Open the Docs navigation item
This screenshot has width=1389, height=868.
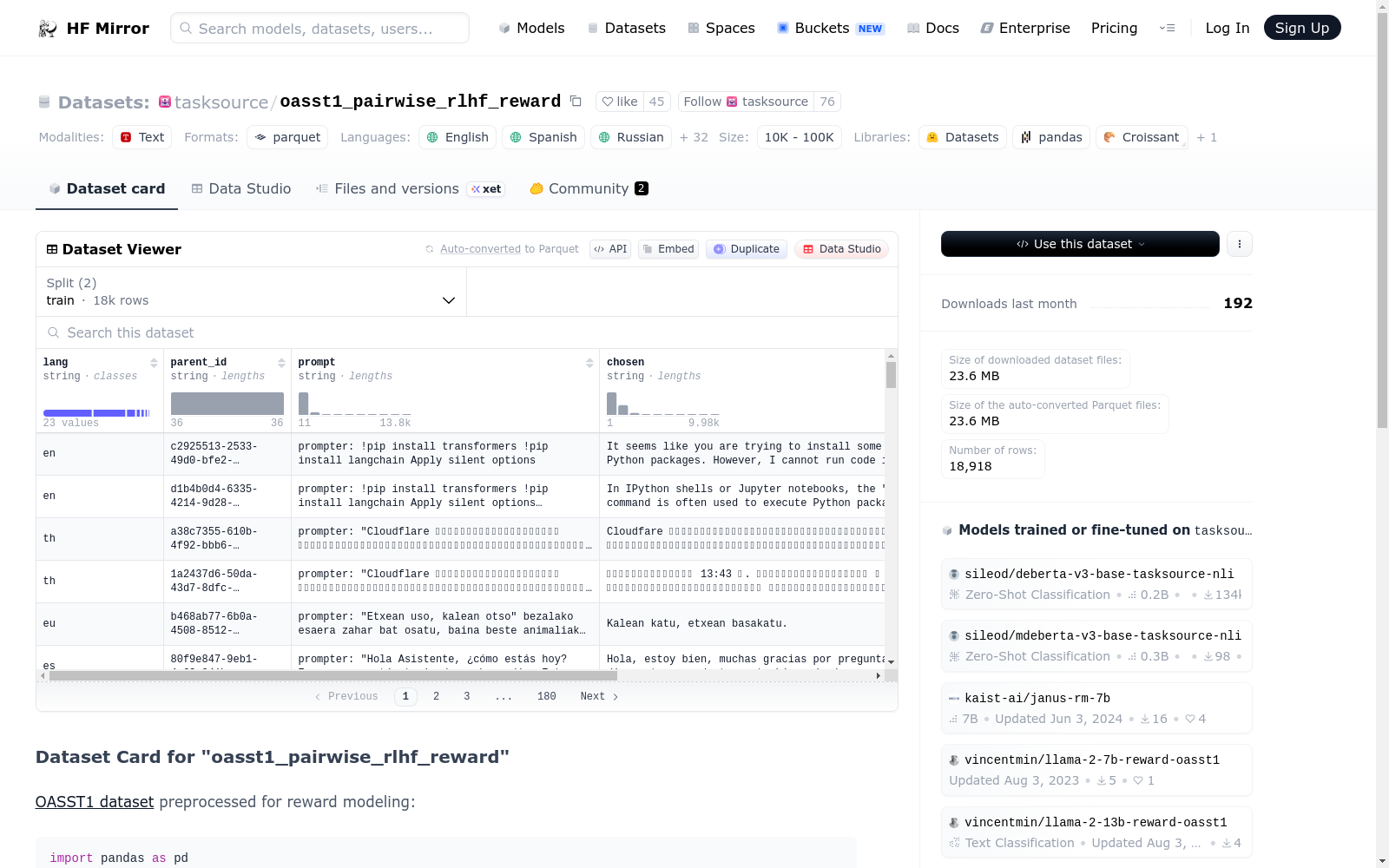pos(933,29)
